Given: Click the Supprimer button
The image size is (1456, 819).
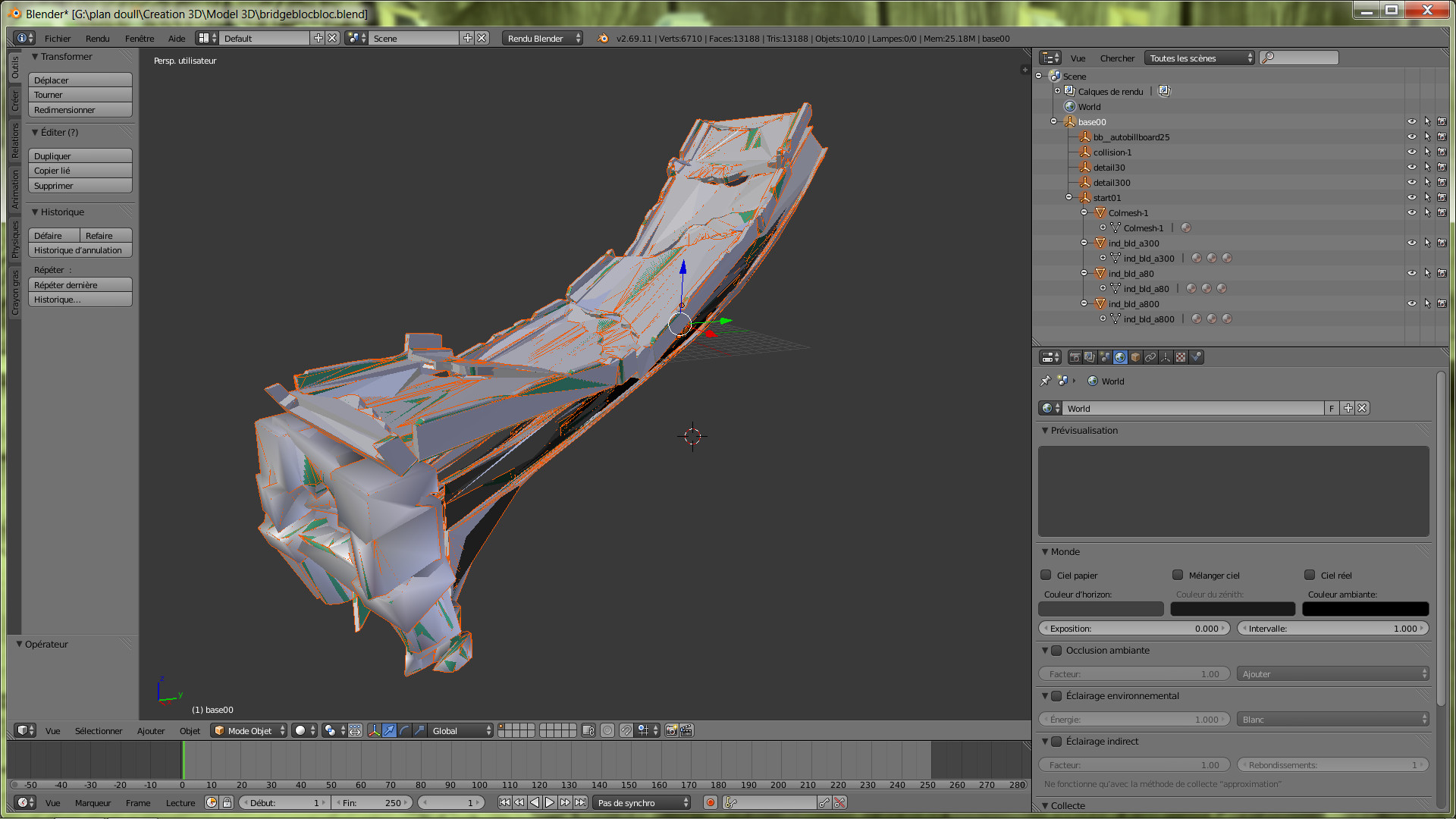Looking at the screenshot, I should [80, 186].
